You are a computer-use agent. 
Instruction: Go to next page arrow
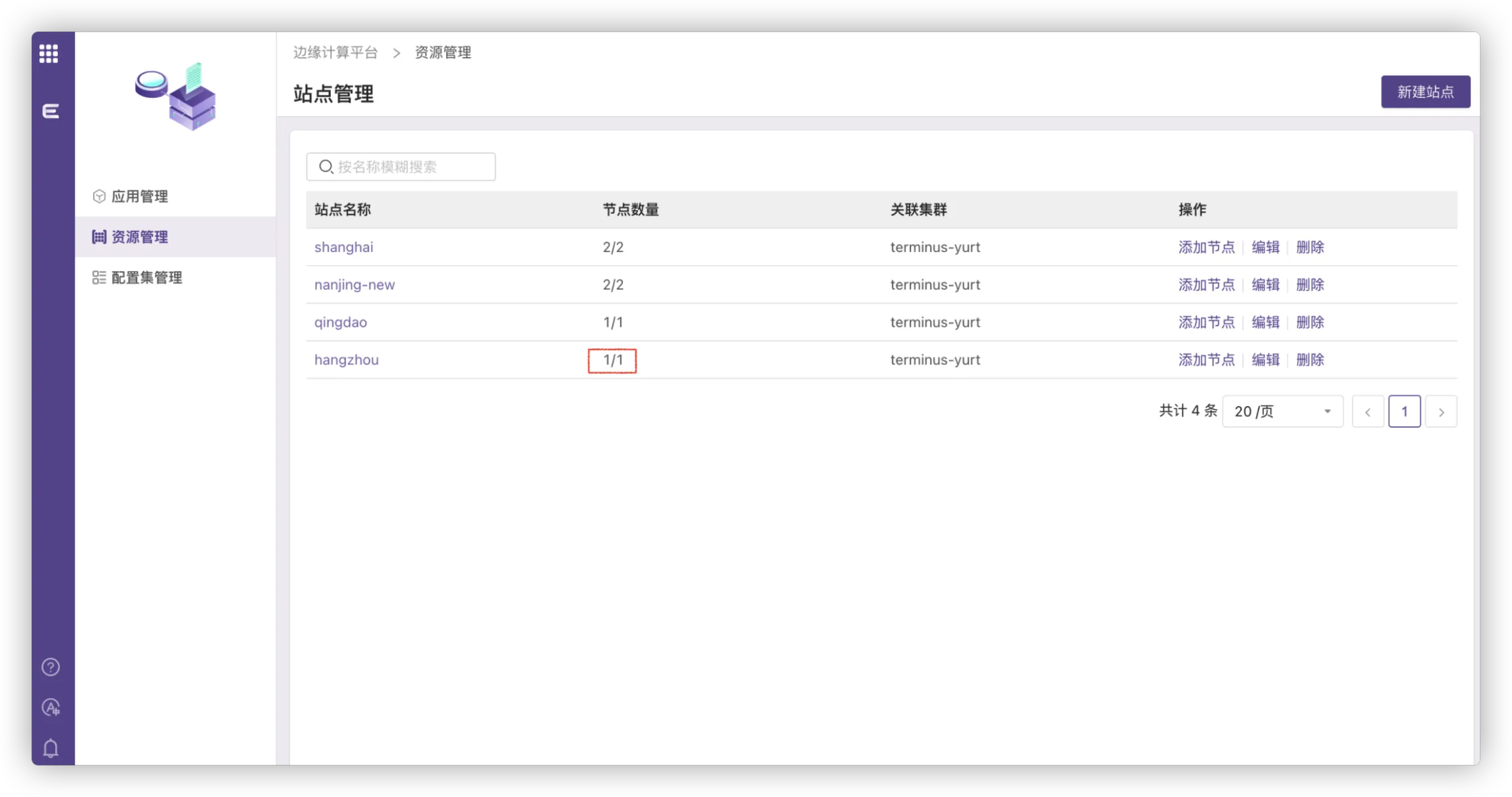pyautogui.click(x=1440, y=412)
